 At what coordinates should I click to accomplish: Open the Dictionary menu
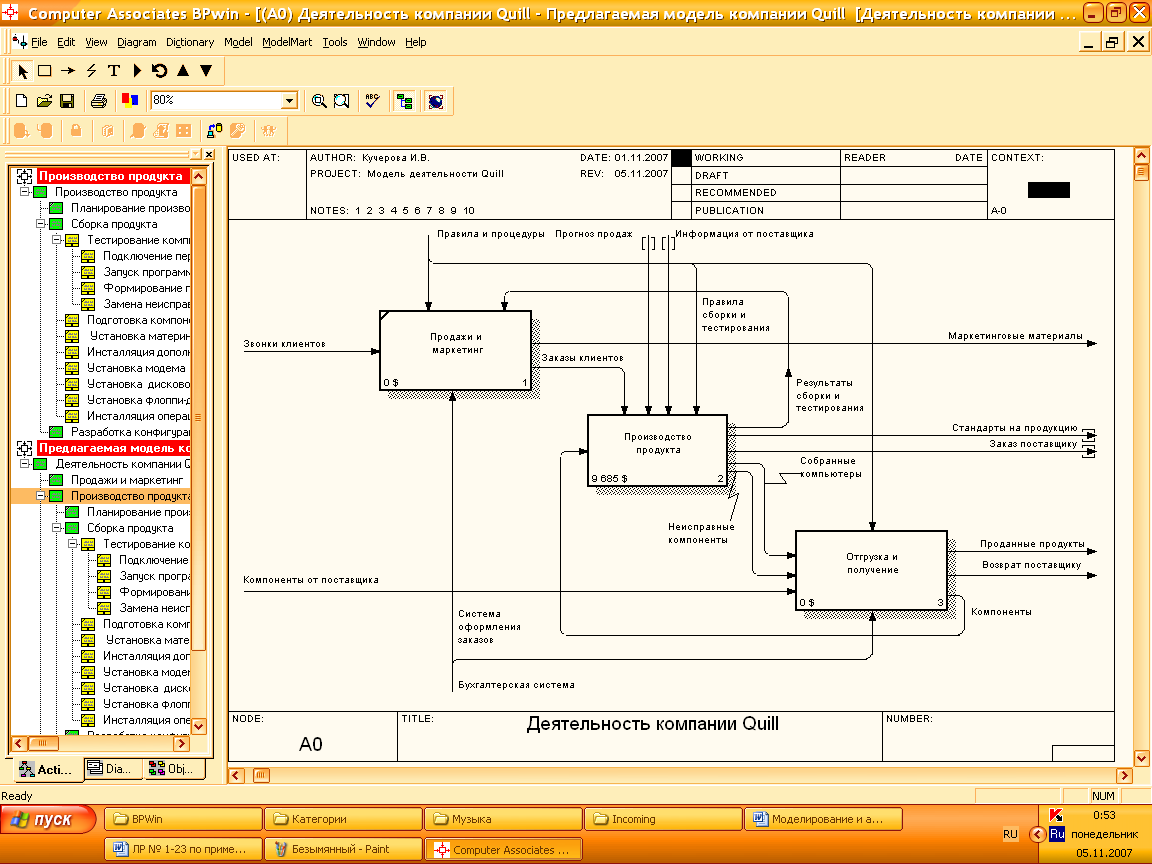pos(190,42)
